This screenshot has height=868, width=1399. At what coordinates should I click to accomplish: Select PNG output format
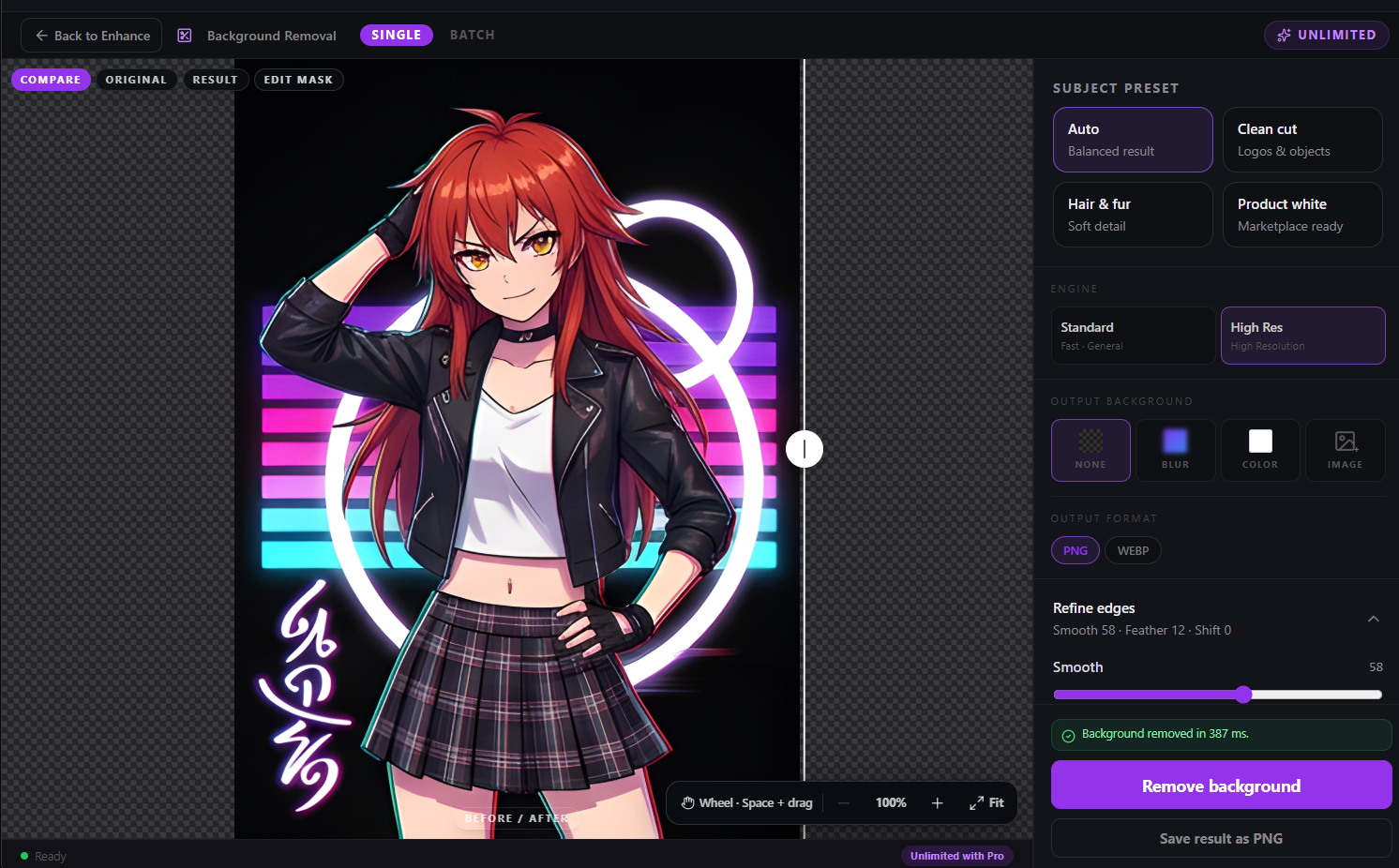(1076, 550)
